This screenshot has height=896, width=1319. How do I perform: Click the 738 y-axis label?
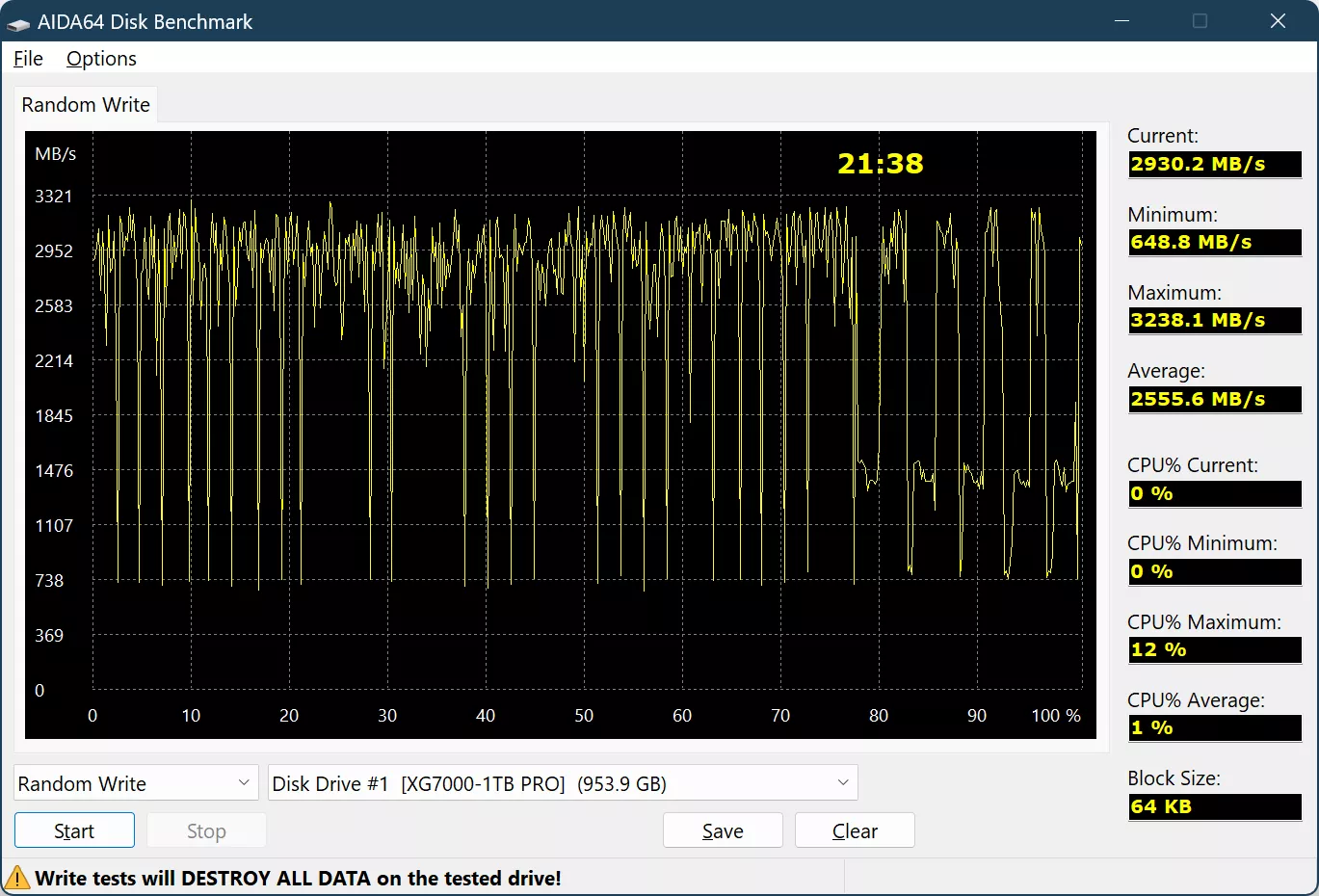click(x=49, y=581)
